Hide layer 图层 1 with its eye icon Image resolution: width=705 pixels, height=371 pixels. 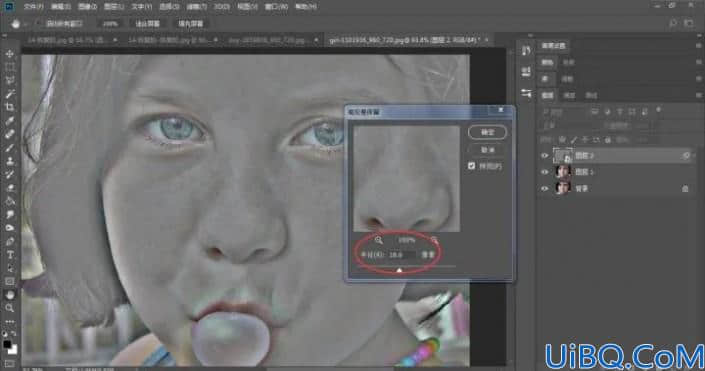[x=544, y=172]
